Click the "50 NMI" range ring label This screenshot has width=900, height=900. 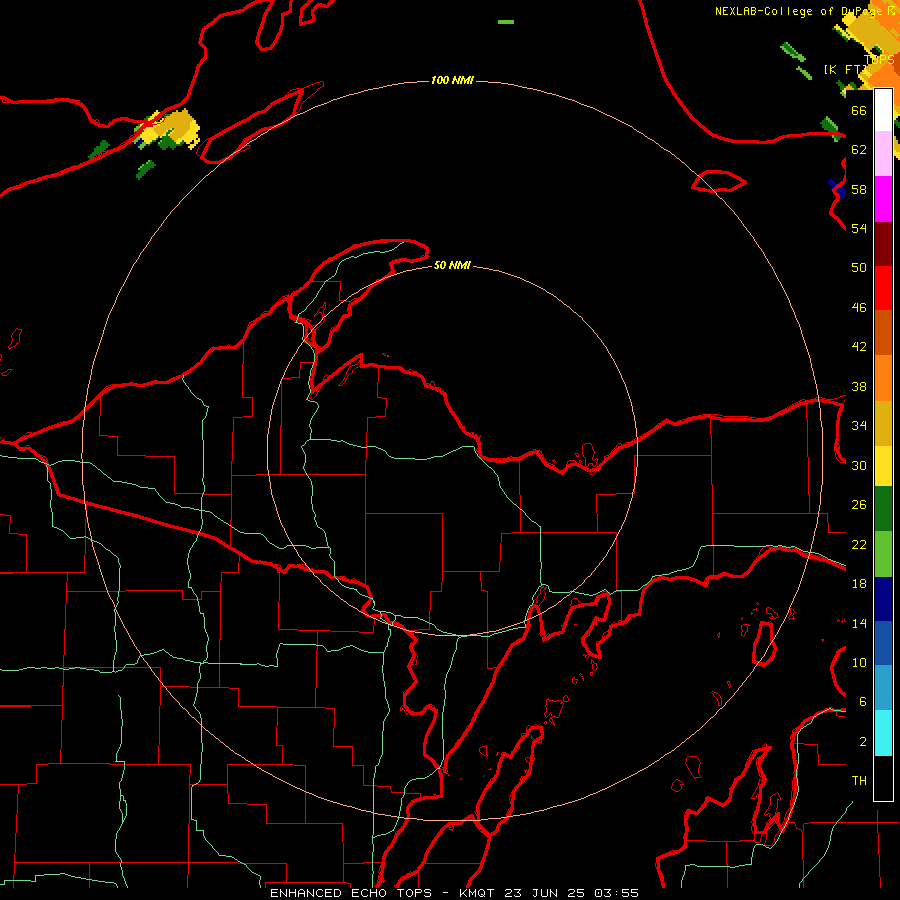pyautogui.click(x=452, y=265)
